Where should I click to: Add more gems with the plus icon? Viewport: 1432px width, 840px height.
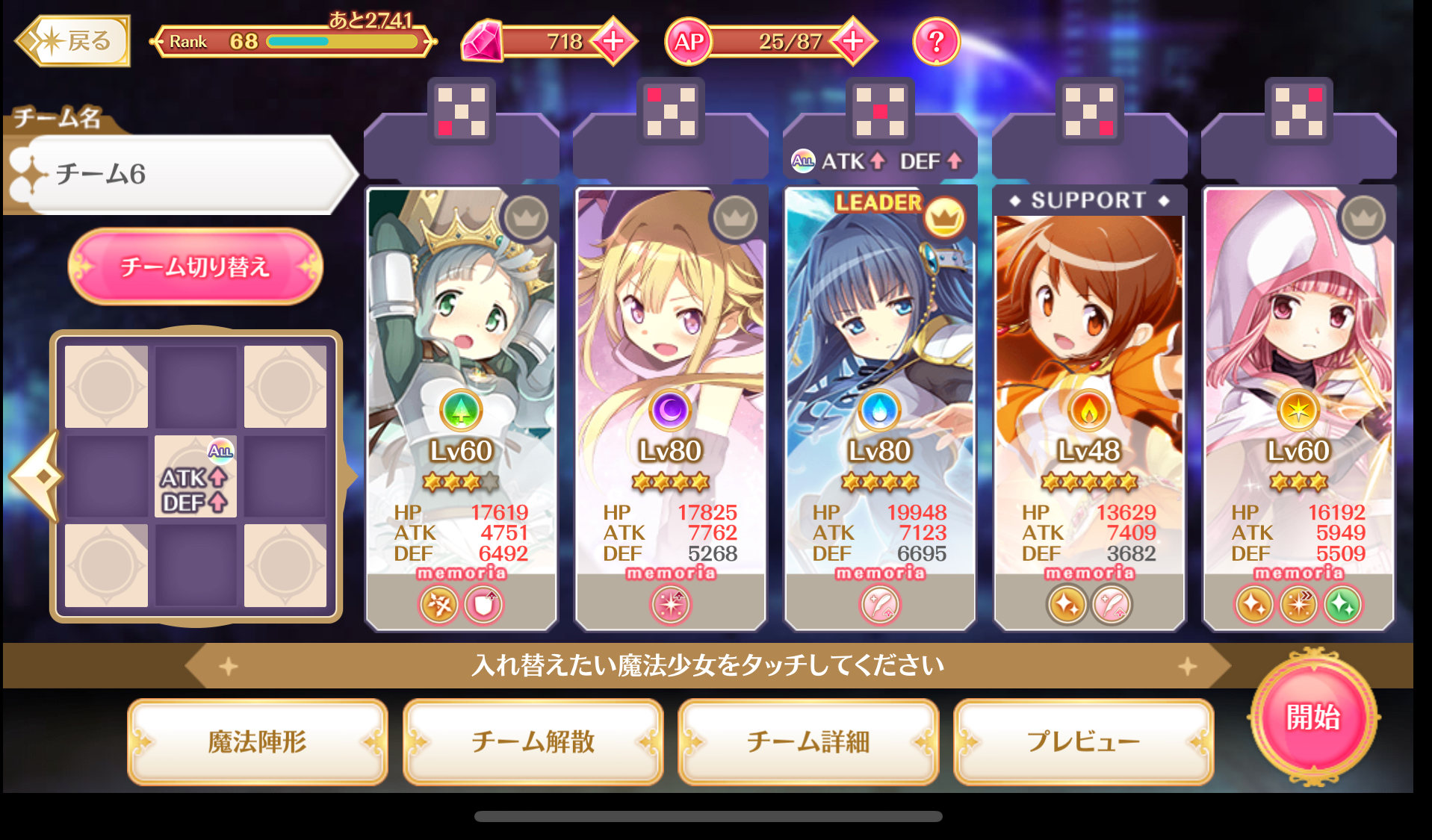[613, 41]
